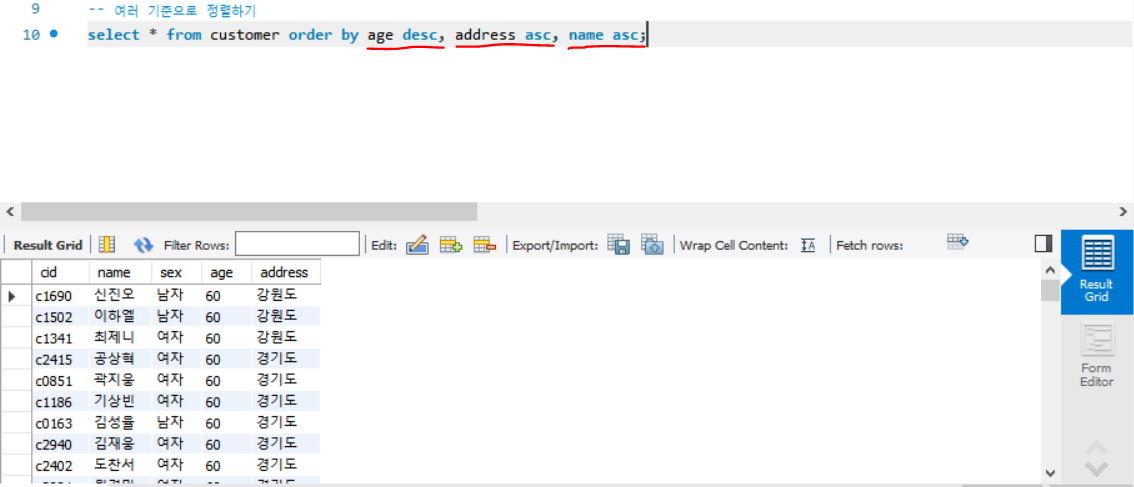Toggle Wrap Cell Content icon
1134x487 pixels.
808,245
